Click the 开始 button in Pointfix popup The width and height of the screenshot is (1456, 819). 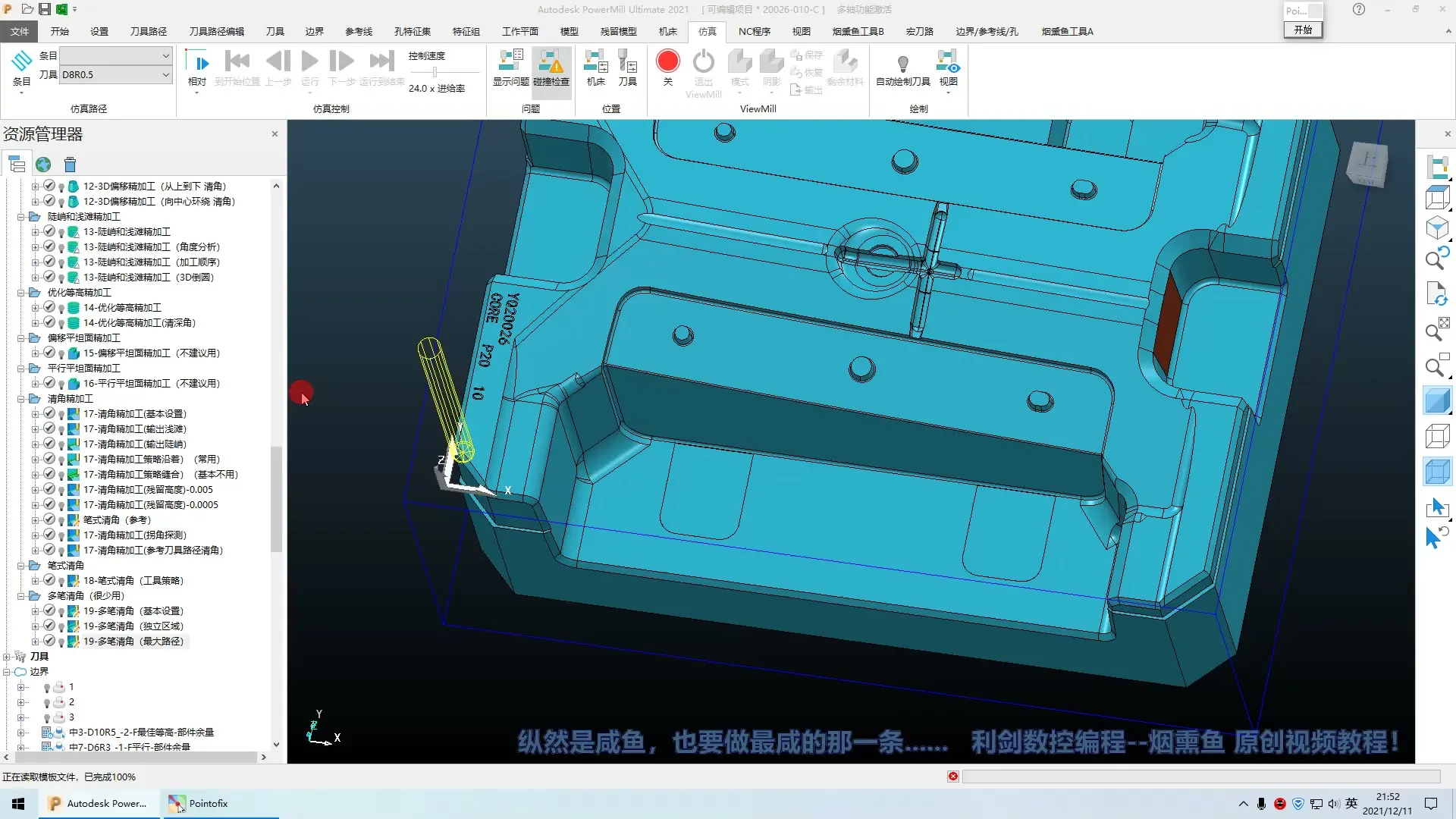pyautogui.click(x=1303, y=30)
